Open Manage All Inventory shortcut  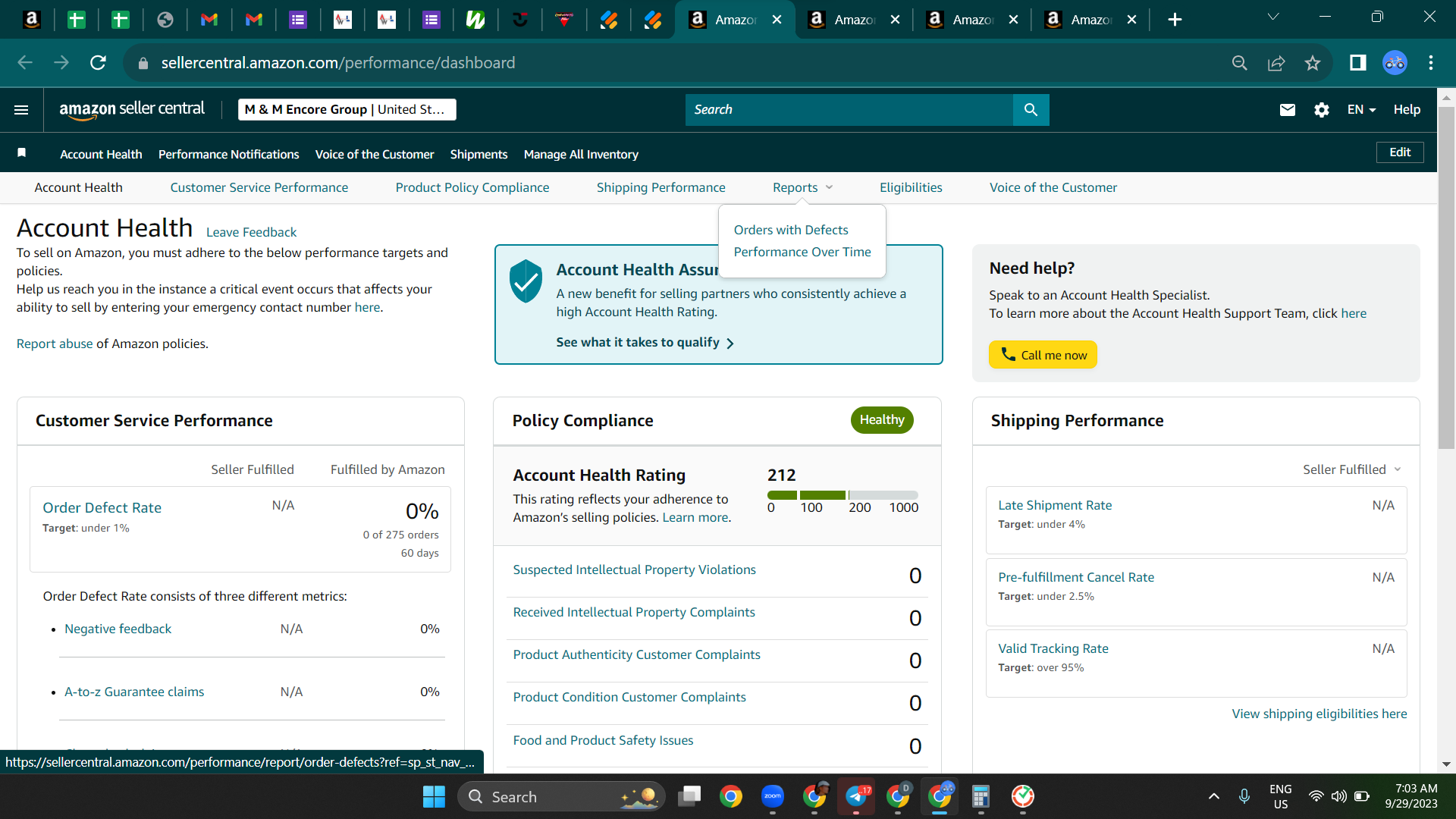tap(581, 154)
